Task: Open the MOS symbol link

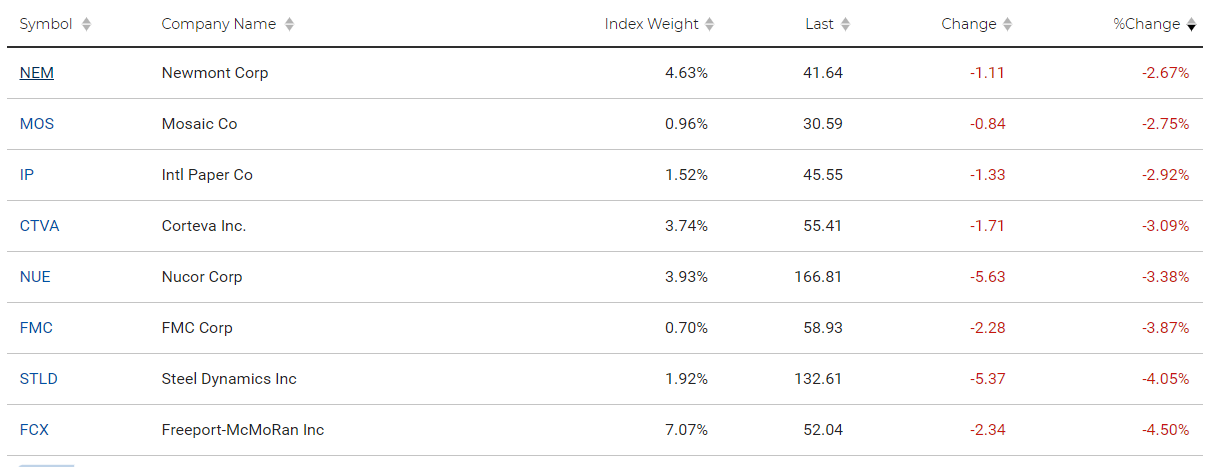Action: [x=37, y=124]
